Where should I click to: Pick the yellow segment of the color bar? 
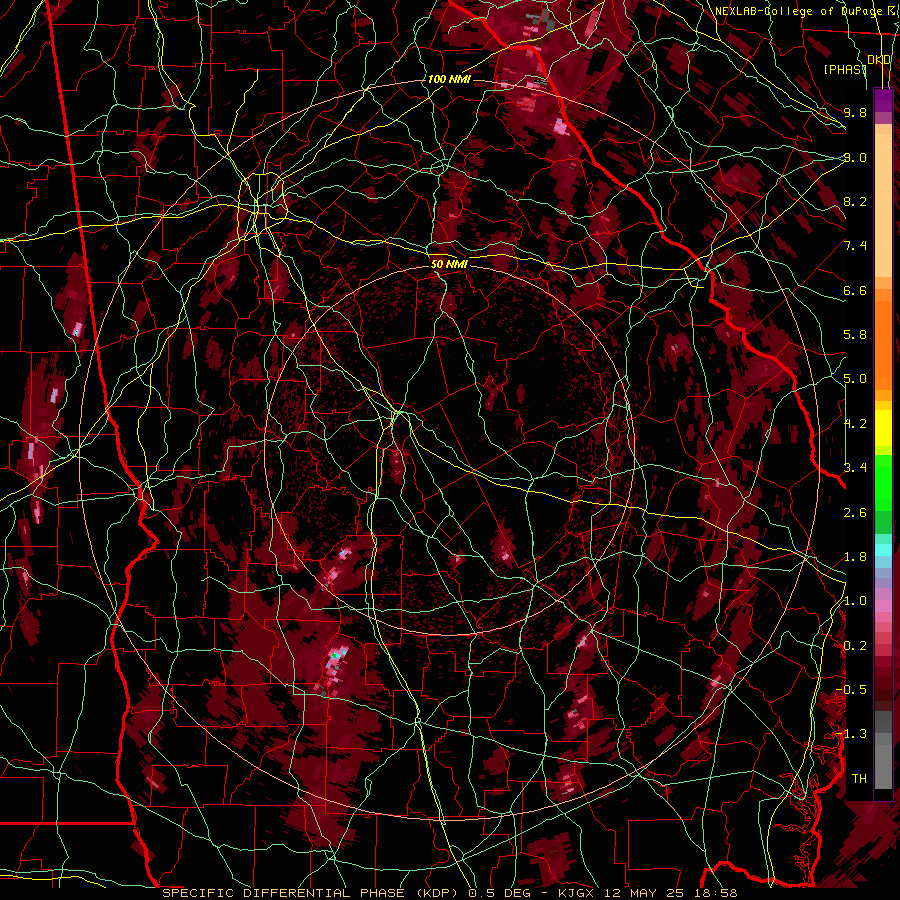(x=883, y=428)
